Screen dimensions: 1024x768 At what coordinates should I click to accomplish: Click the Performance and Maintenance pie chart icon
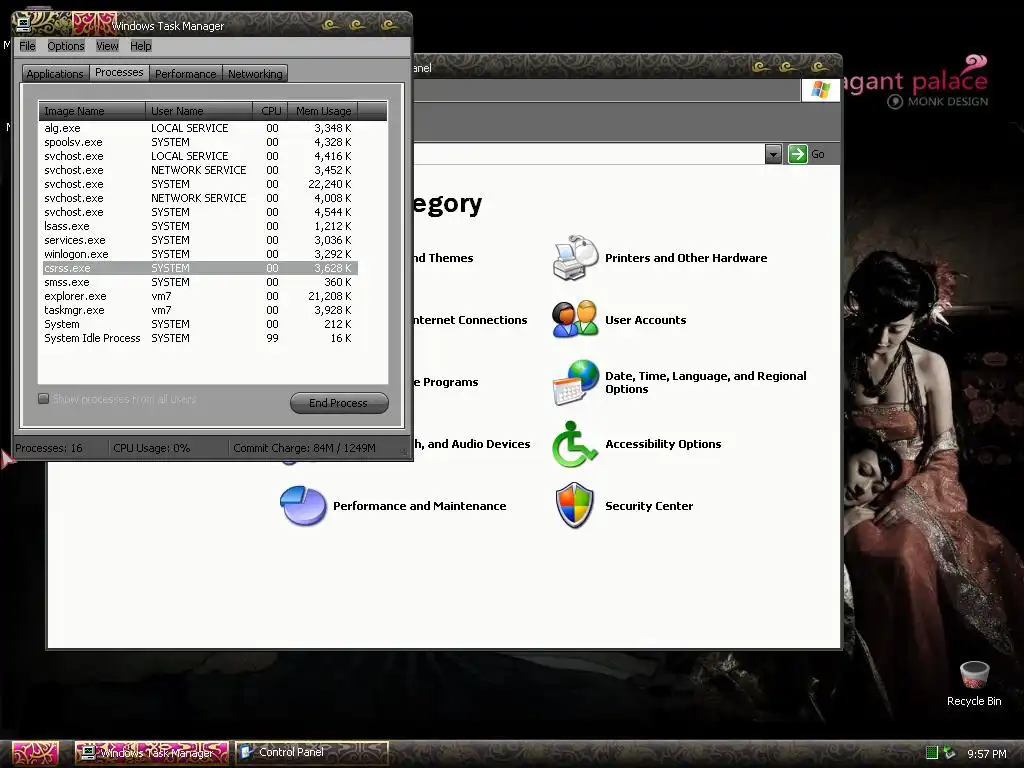coord(303,505)
